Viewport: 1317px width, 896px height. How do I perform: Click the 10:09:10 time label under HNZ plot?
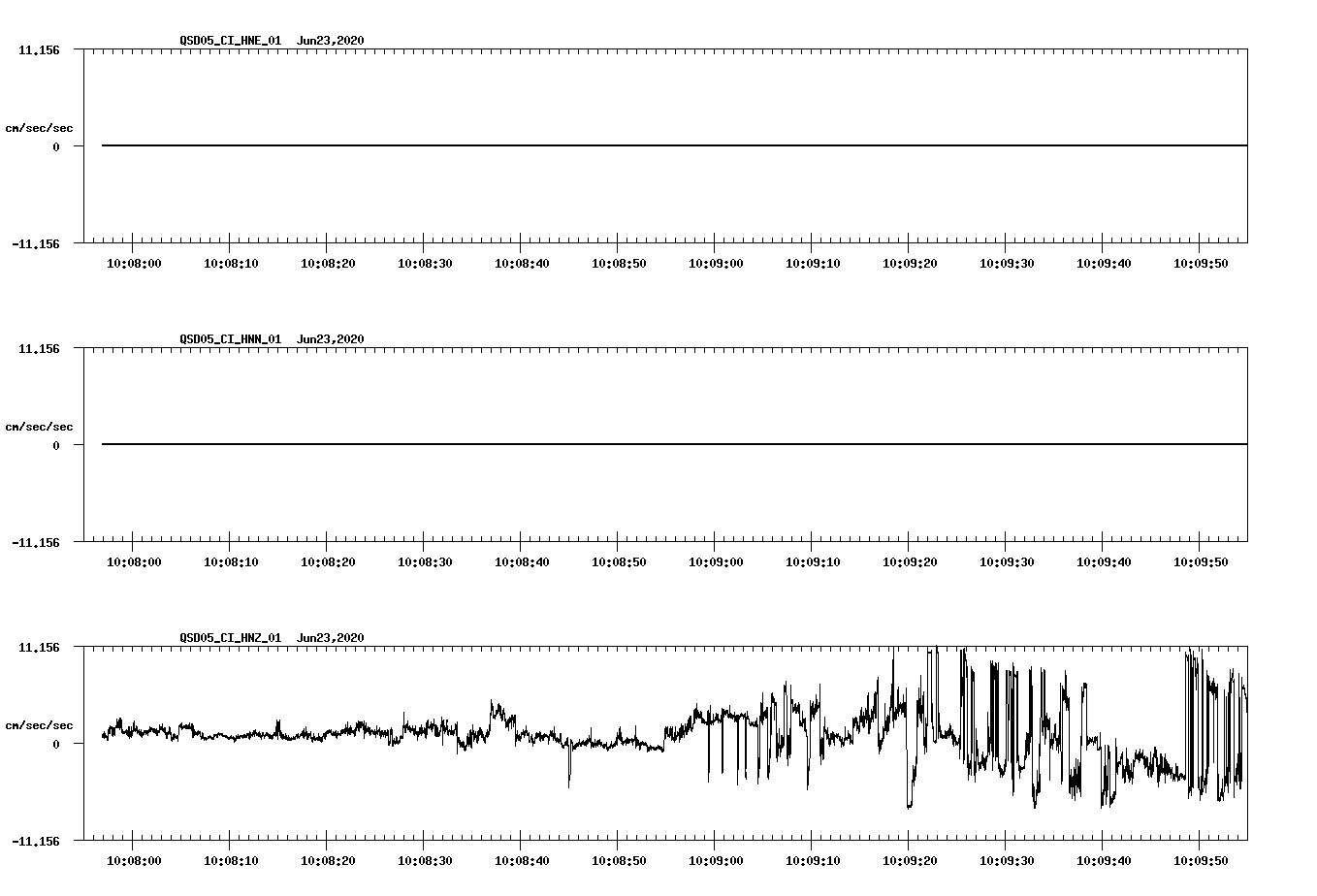point(813,861)
